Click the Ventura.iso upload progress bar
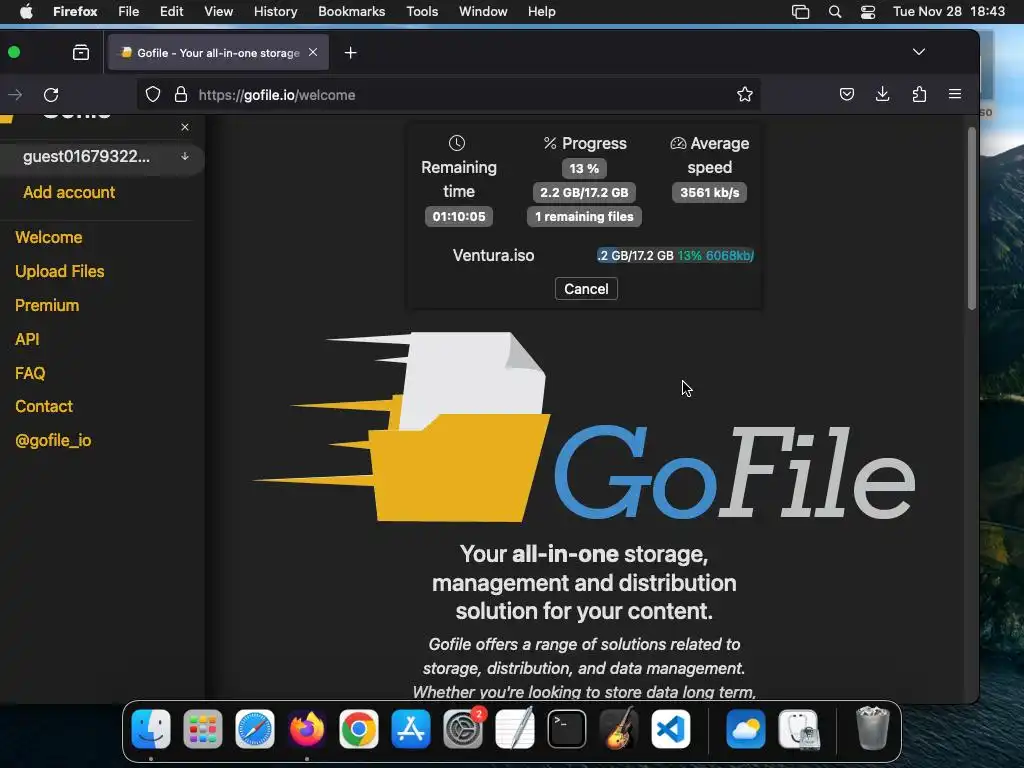Viewport: 1024px width, 768px height. [675, 255]
